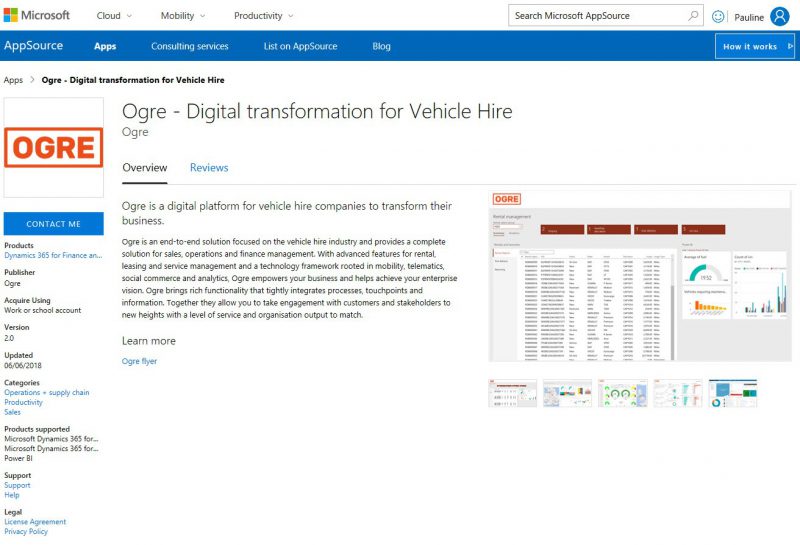Click the CONTACT ME button
This screenshot has height=545, width=800.
point(54,224)
